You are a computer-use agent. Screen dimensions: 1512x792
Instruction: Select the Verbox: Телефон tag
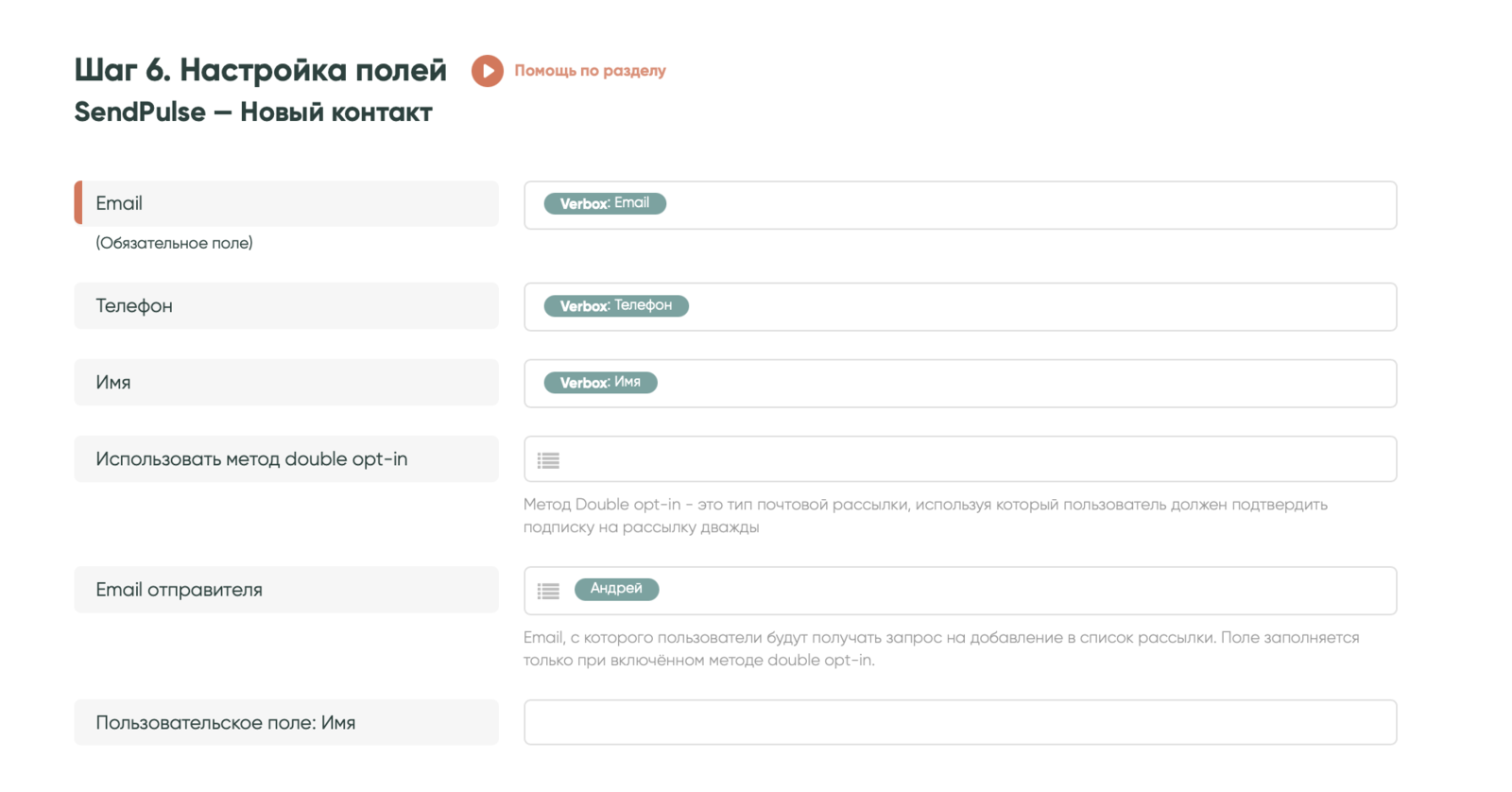click(616, 306)
